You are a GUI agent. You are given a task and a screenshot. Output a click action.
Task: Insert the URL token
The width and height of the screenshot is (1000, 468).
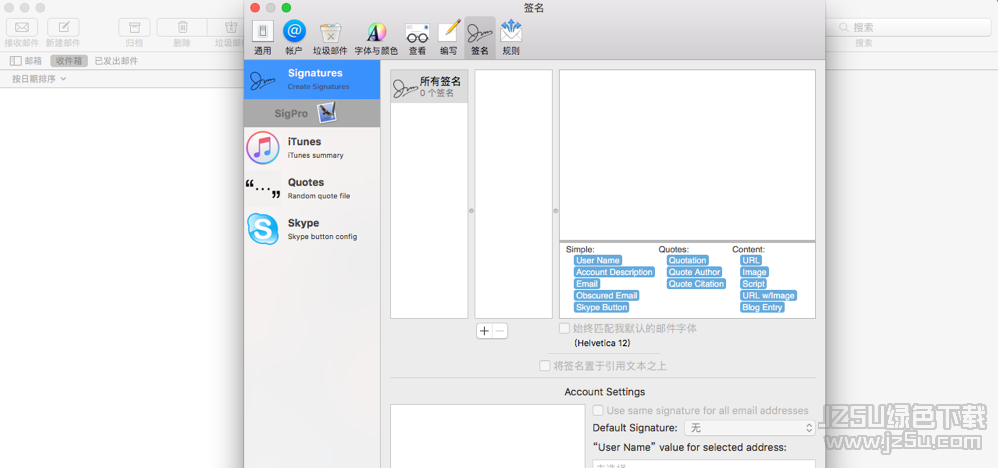point(751,260)
